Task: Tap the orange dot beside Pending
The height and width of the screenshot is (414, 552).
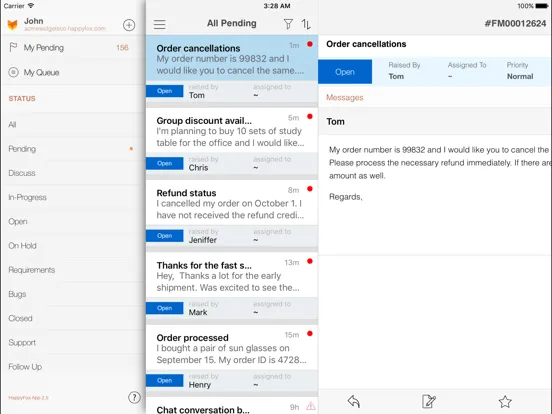Action: pyautogui.click(x=131, y=149)
